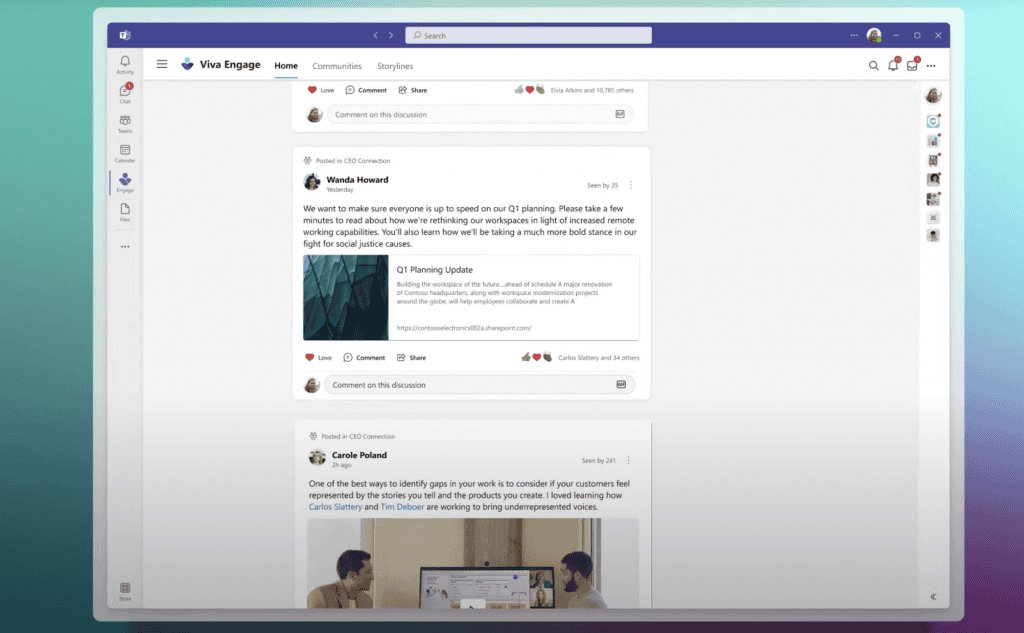Click Share on the top post

pos(413,90)
